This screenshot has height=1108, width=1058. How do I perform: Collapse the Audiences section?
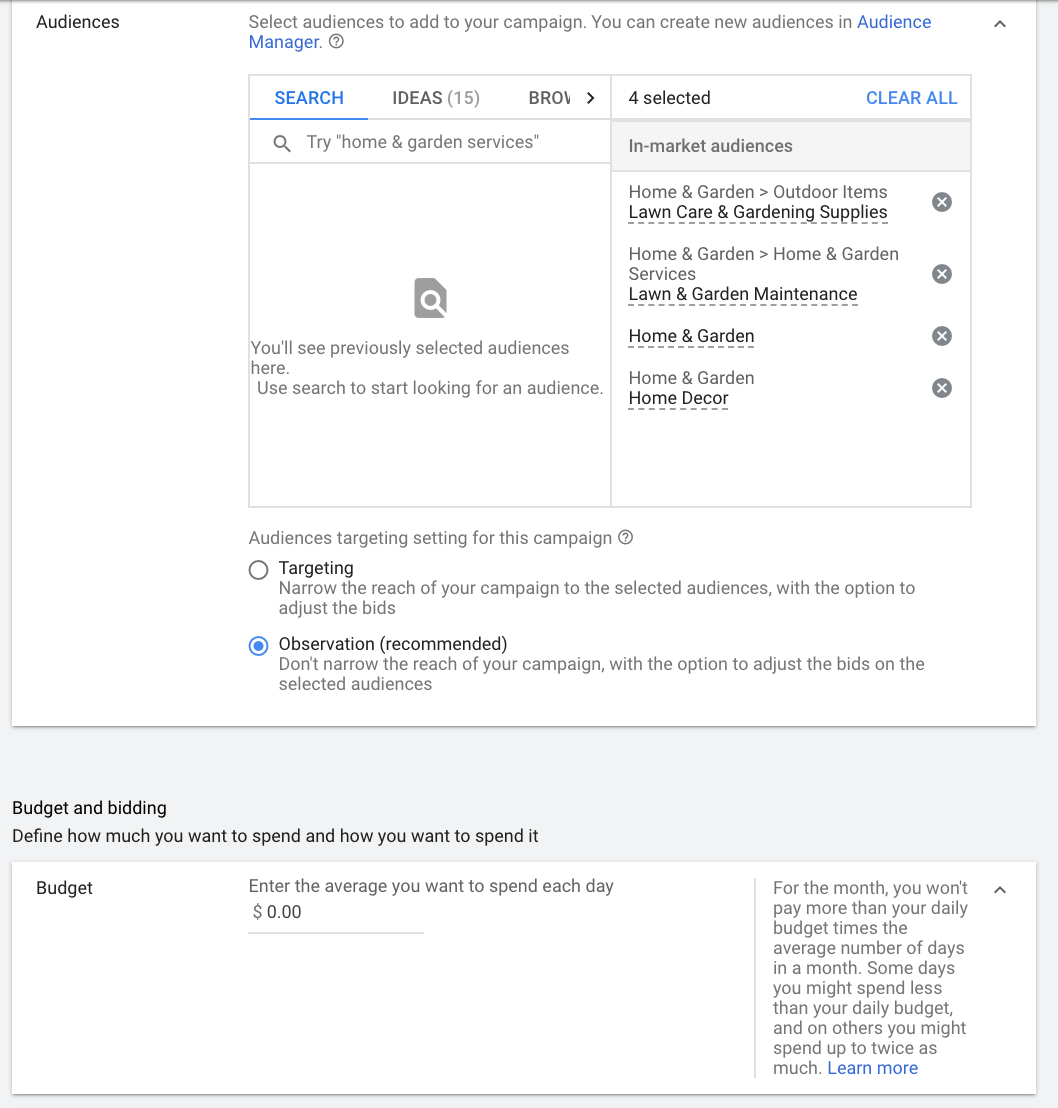click(x=1000, y=23)
